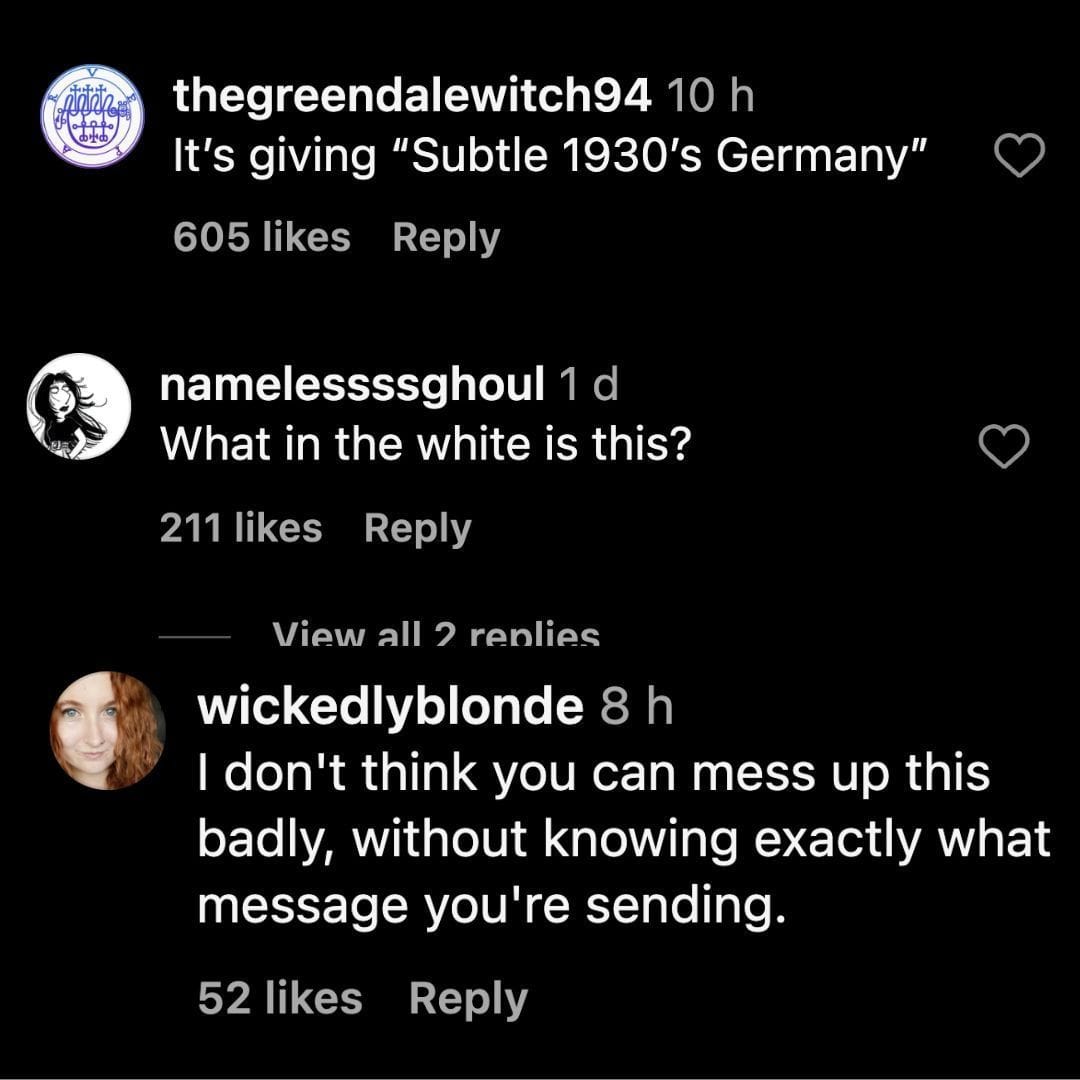Screen dimensions: 1080x1080
Task: Click the "8 h" timestamp on wickedlyblonde's comment
Action: [x=636, y=708]
